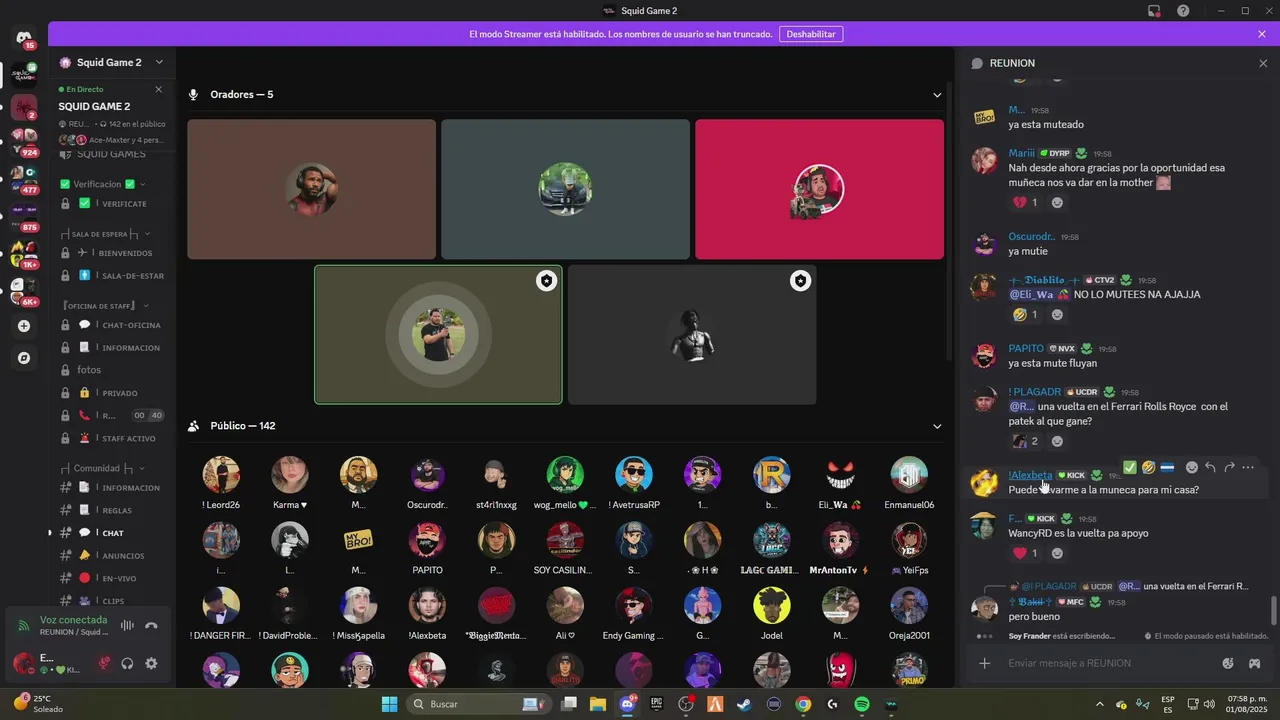Open the Explore servers compass icon
The height and width of the screenshot is (720, 1280).
pos(24,358)
